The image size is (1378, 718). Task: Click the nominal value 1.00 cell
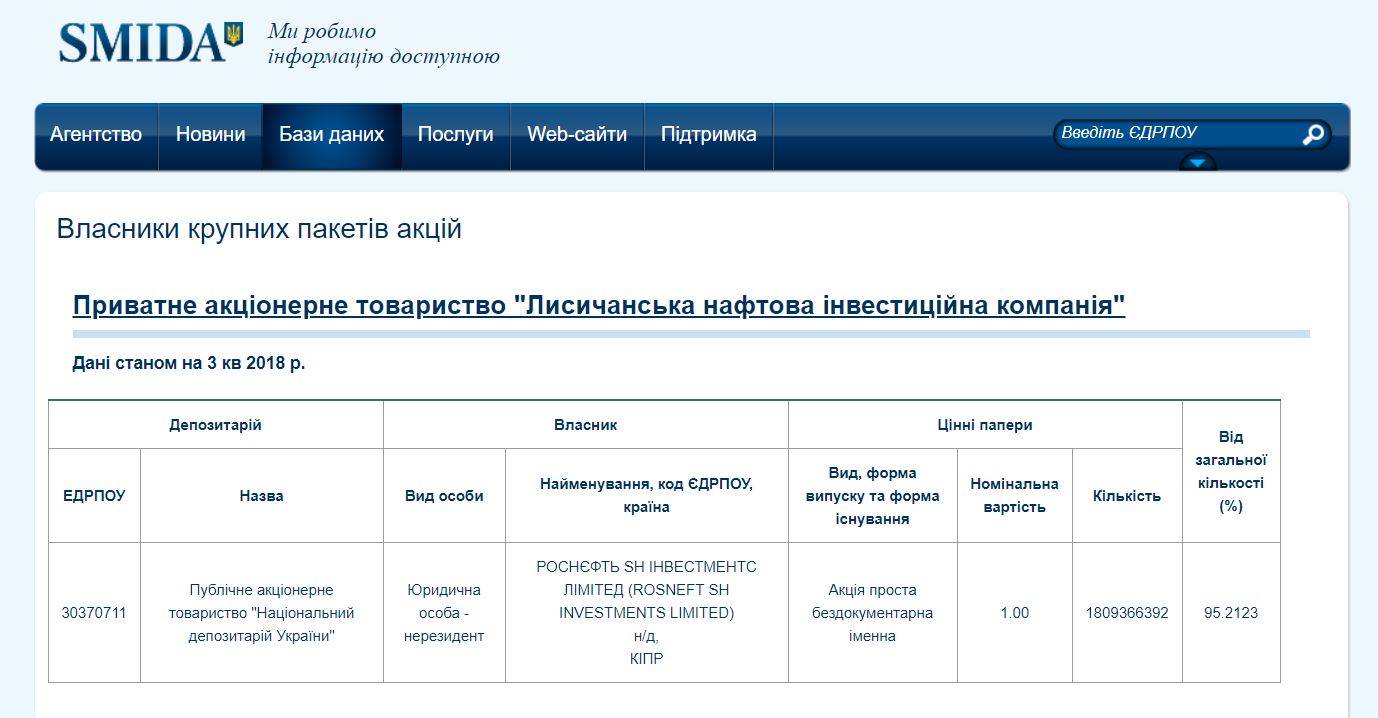(x=1015, y=613)
